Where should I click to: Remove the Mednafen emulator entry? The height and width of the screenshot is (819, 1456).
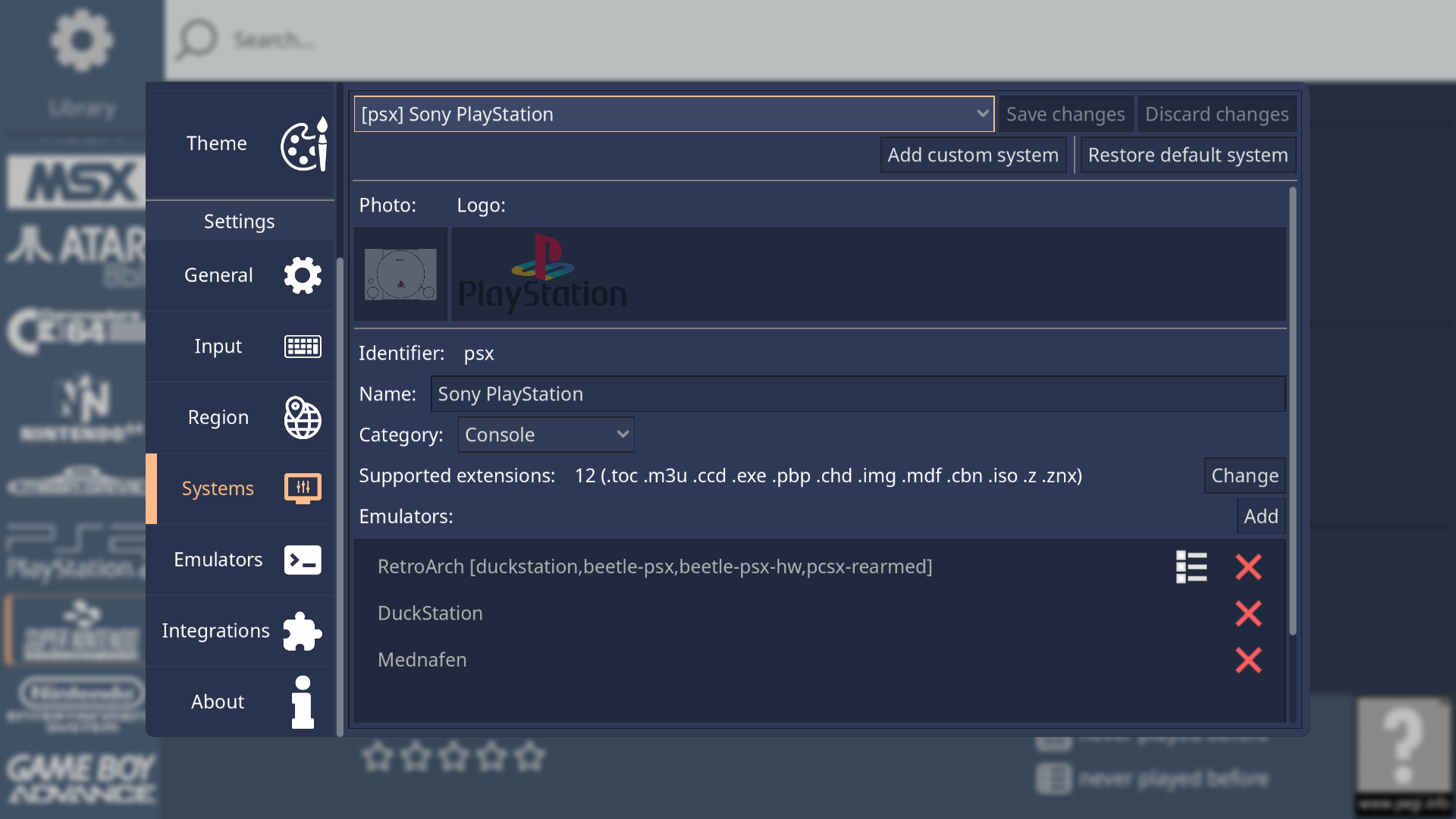[x=1248, y=661]
